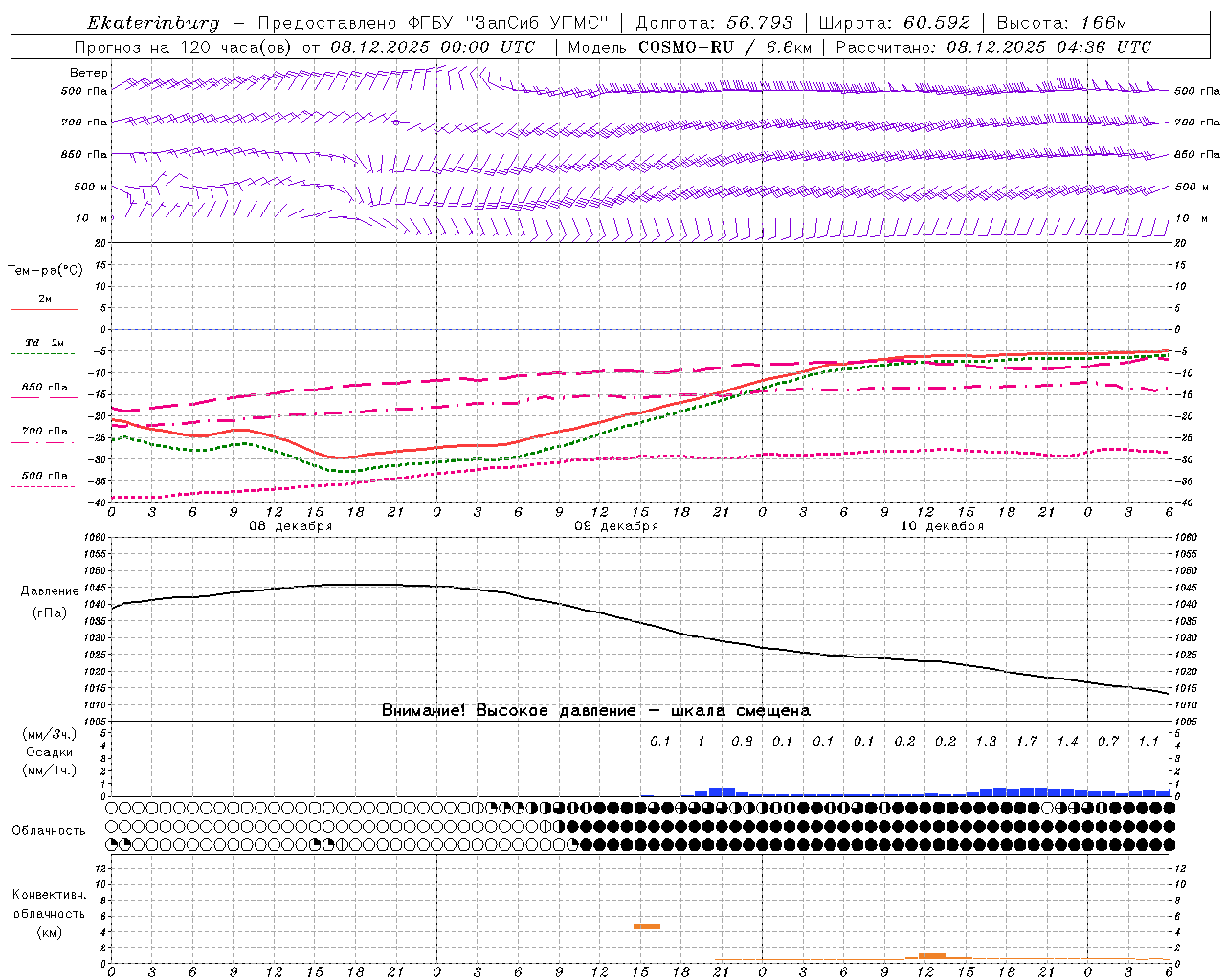Click the 'Ветер' wind panel label
The width and height of the screenshot is (1225, 980).
tap(88, 73)
